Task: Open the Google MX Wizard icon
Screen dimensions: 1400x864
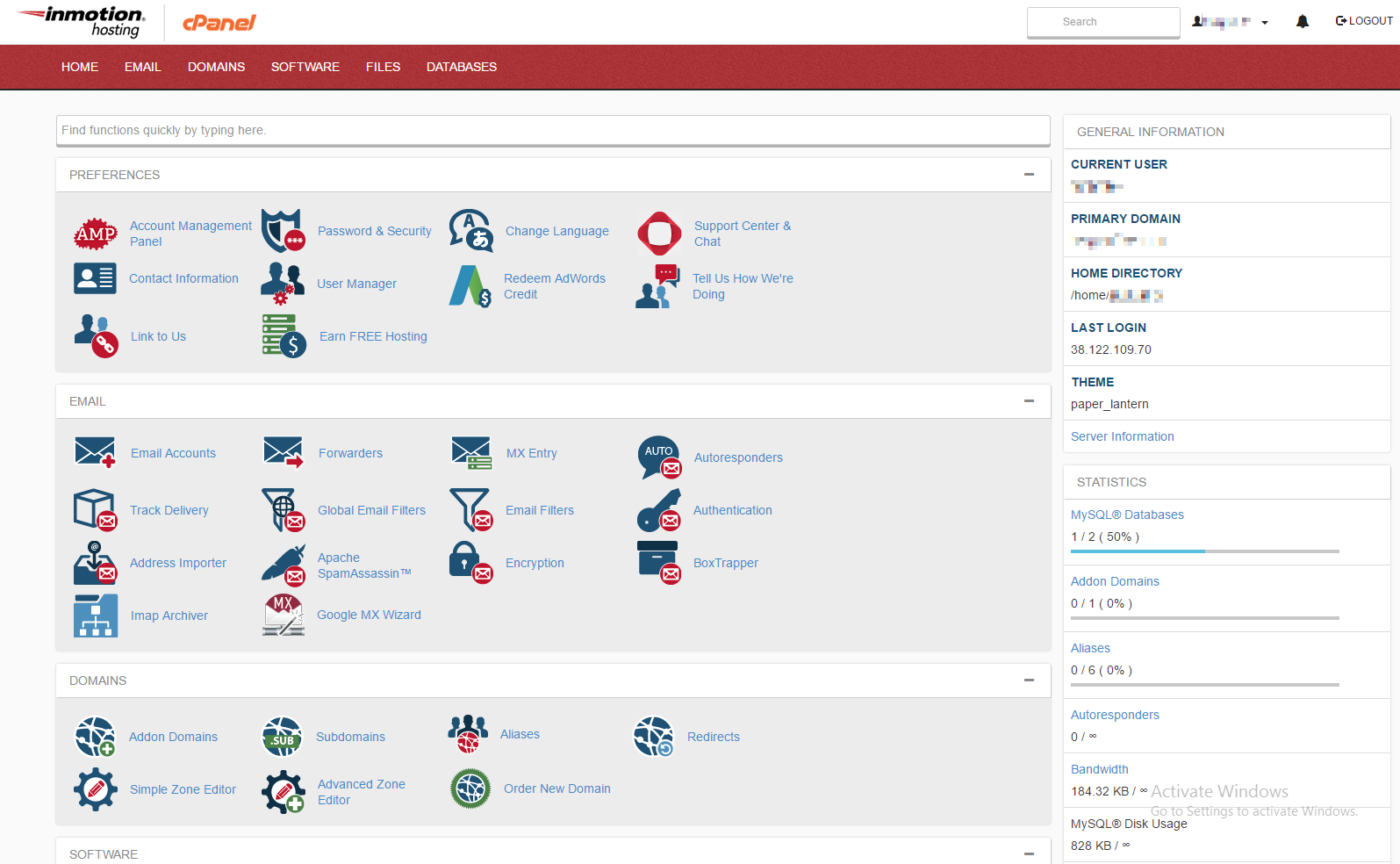Action: coord(283,615)
